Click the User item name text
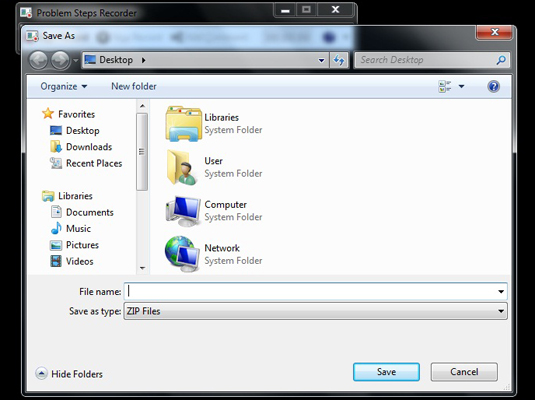 (x=213, y=161)
